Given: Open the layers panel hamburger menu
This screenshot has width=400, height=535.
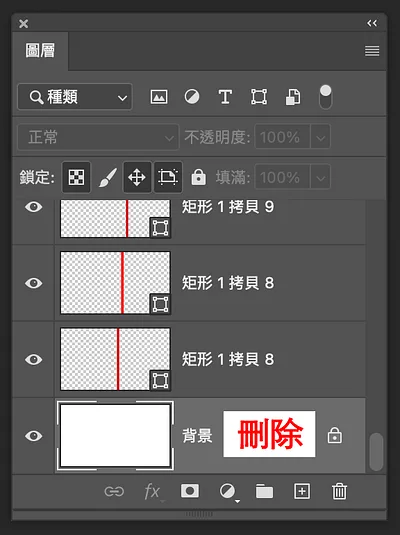Looking at the screenshot, I should tap(372, 51).
